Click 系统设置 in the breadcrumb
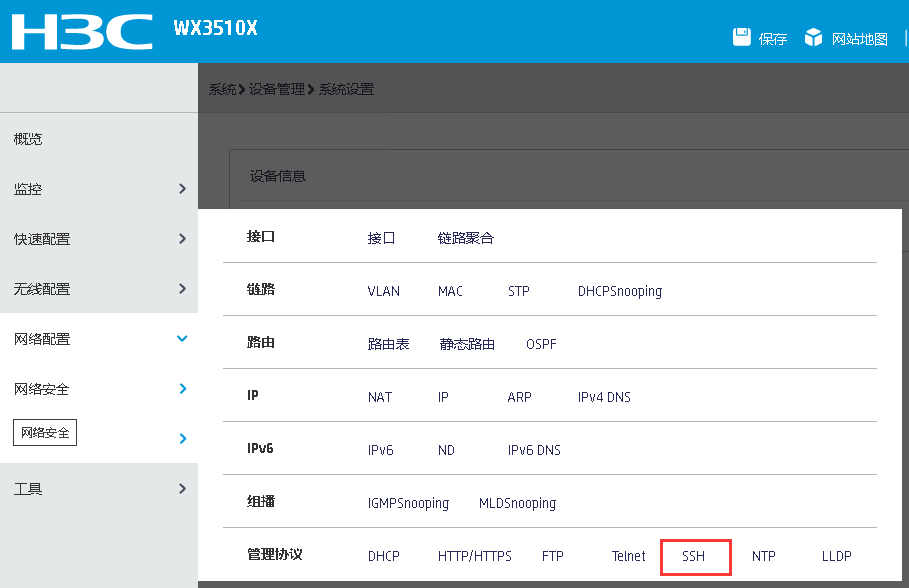Viewport: 909px width, 588px height. tap(346, 89)
